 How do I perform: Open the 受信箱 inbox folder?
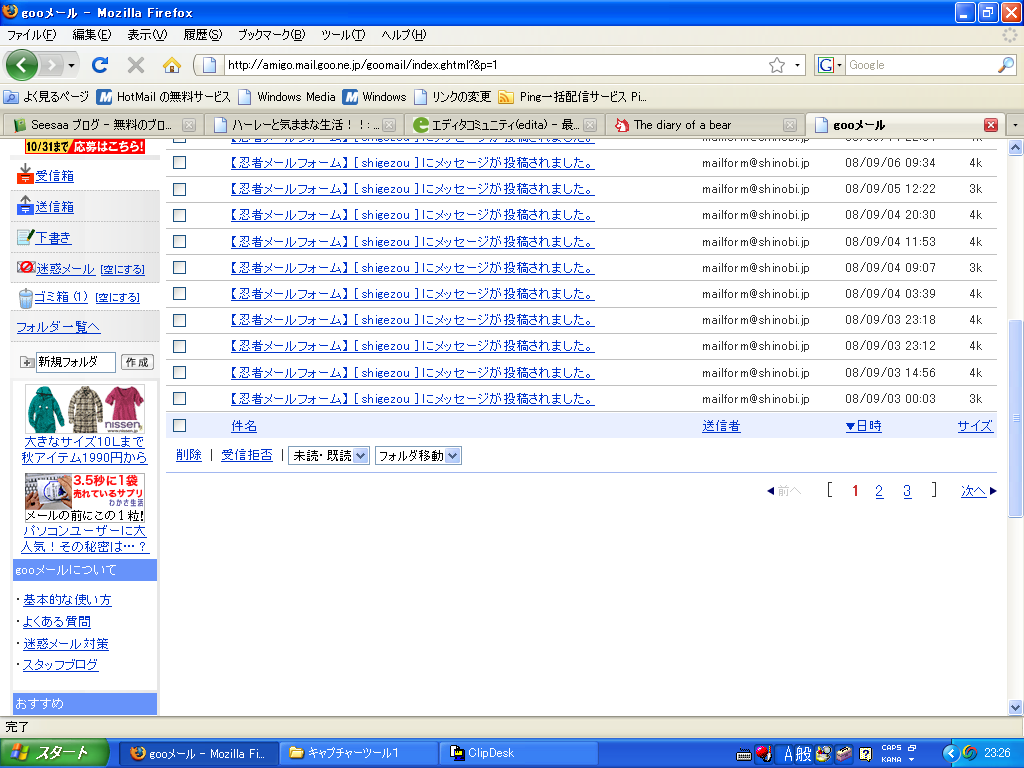pyautogui.click(x=54, y=176)
